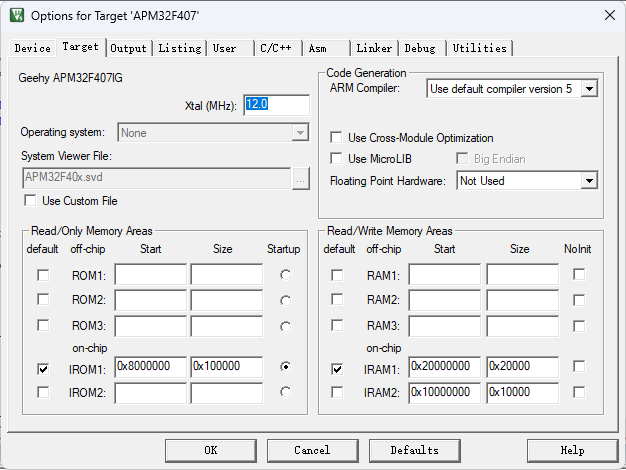The image size is (626, 470).
Task: Open the Utilities tab
Action: pos(479,48)
